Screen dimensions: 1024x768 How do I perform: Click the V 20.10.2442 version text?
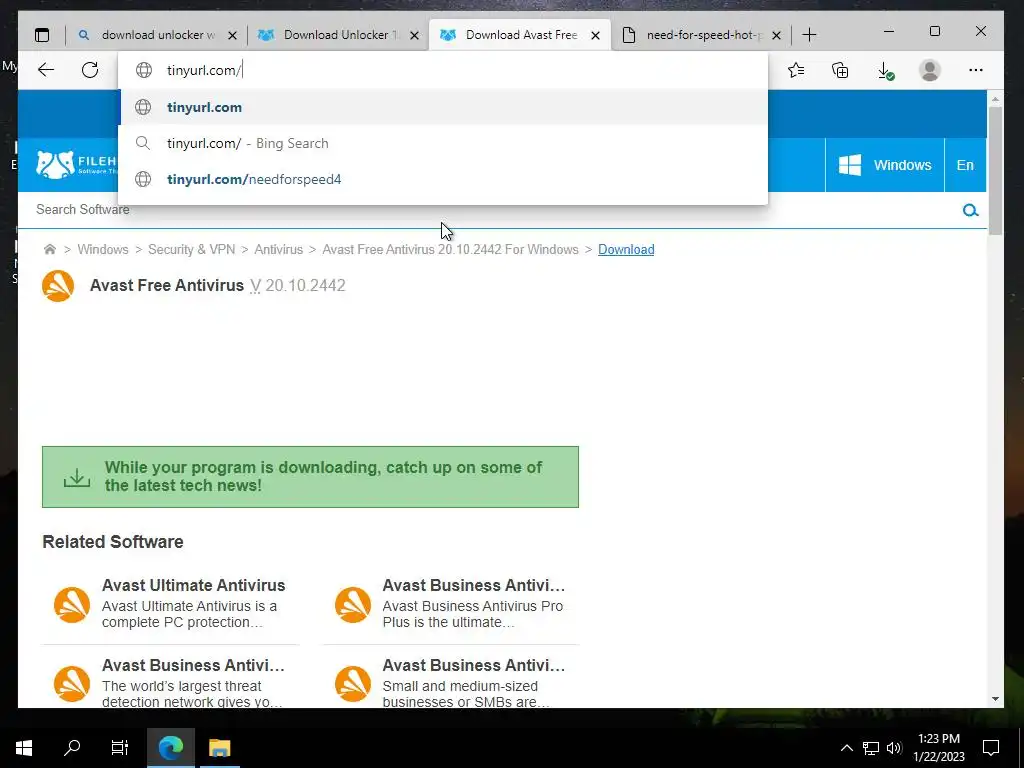point(298,285)
